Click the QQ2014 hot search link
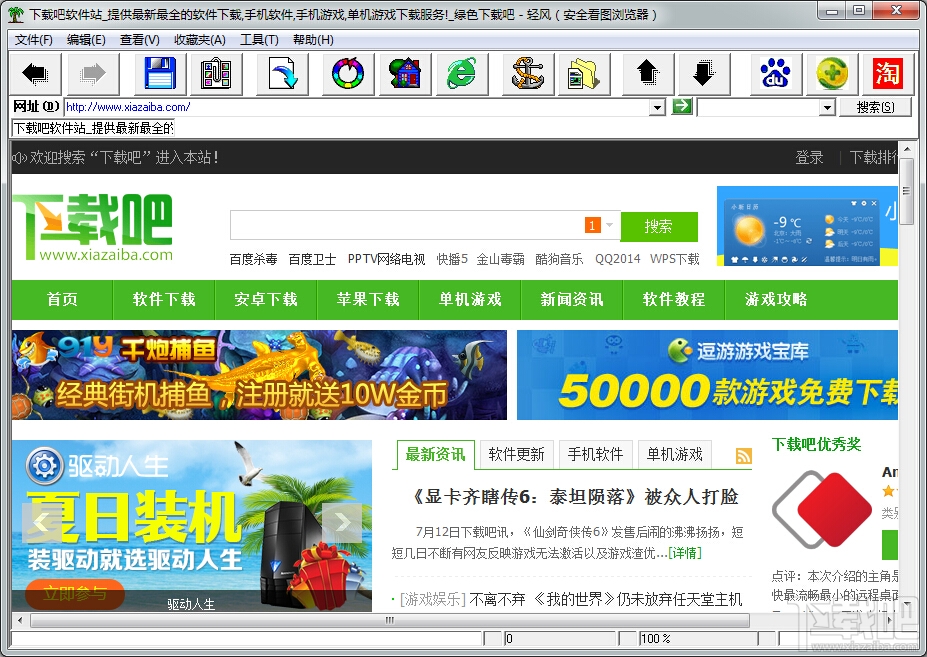The image size is (927, 657). 618,259
